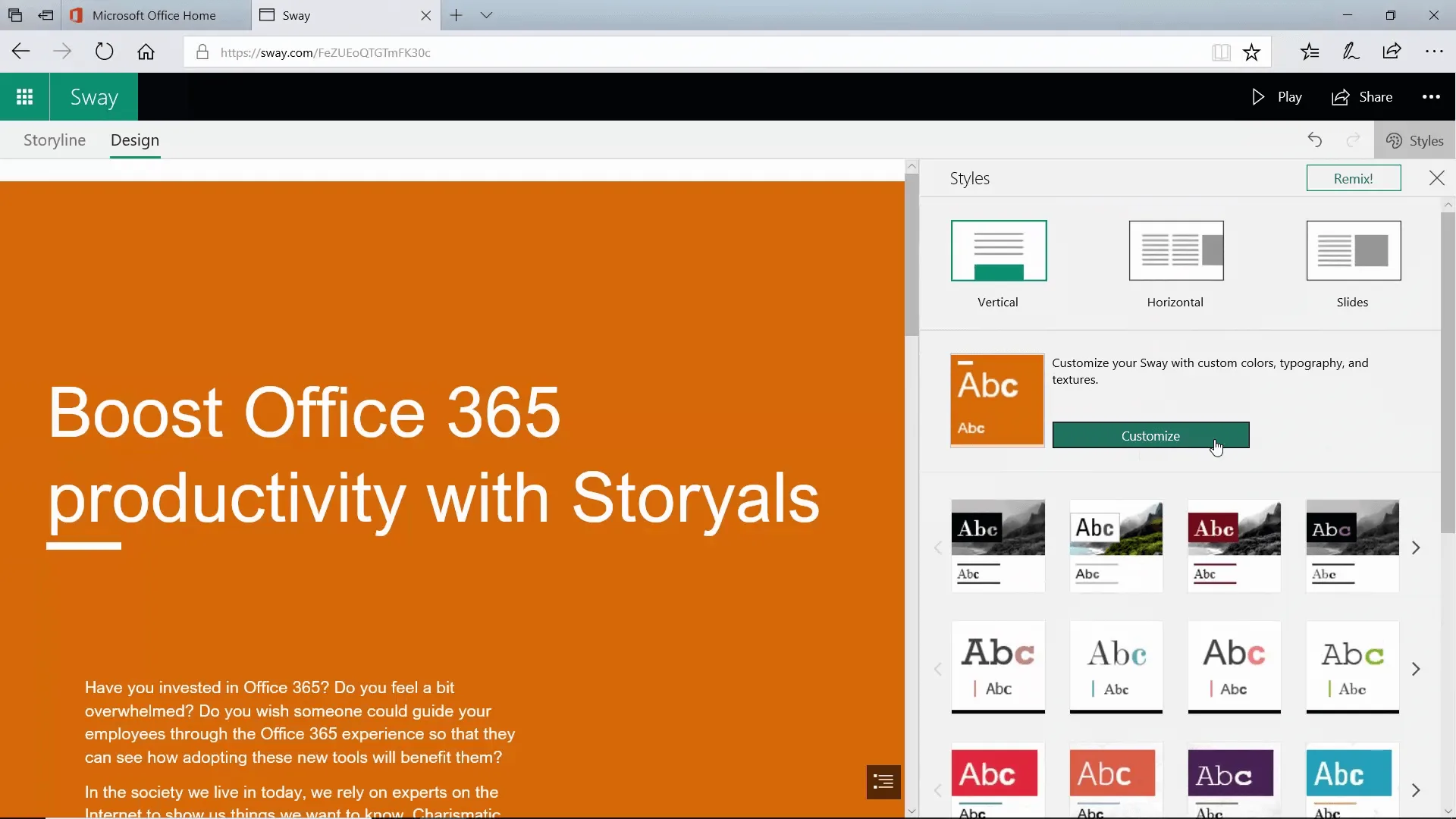Redo the last undone change
This screenshot has width=1456, height=819.
pyautogui.click(x=1353, y=140)
